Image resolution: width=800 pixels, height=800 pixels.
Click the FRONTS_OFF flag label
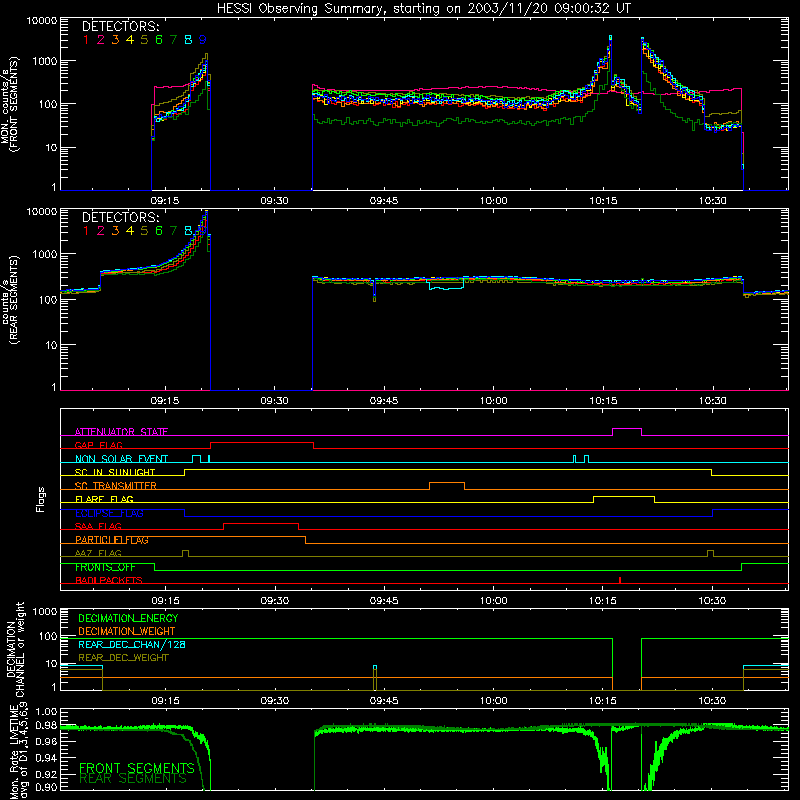tap(105, 567)
